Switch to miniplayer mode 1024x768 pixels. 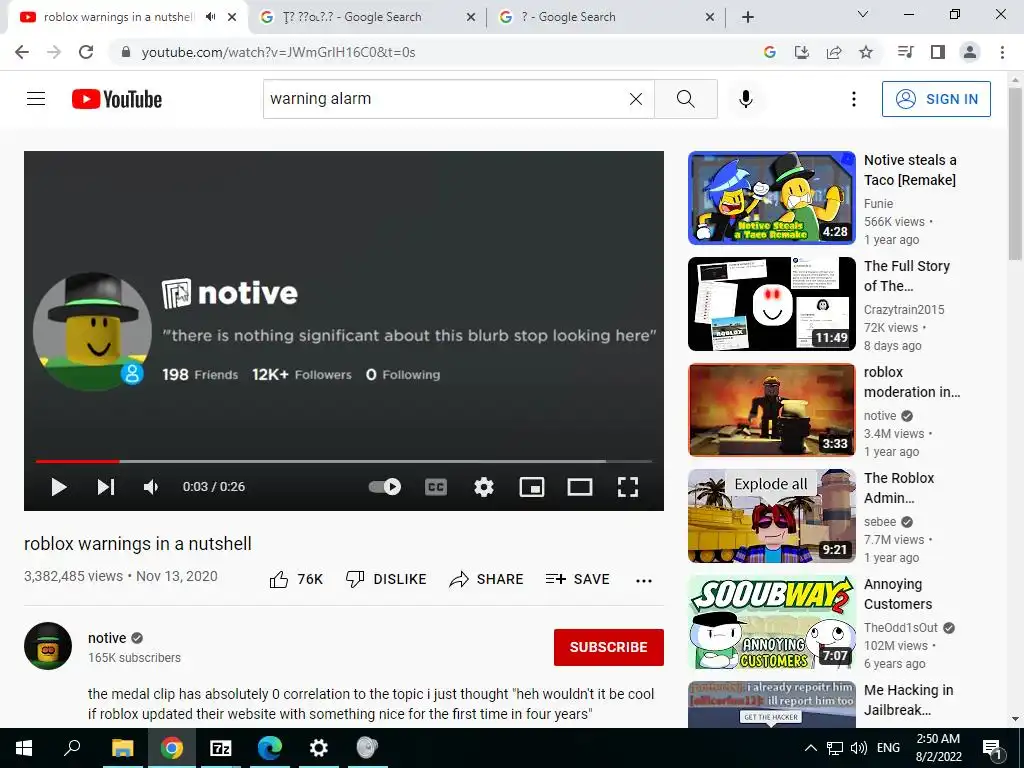click(x=532, y=487)
